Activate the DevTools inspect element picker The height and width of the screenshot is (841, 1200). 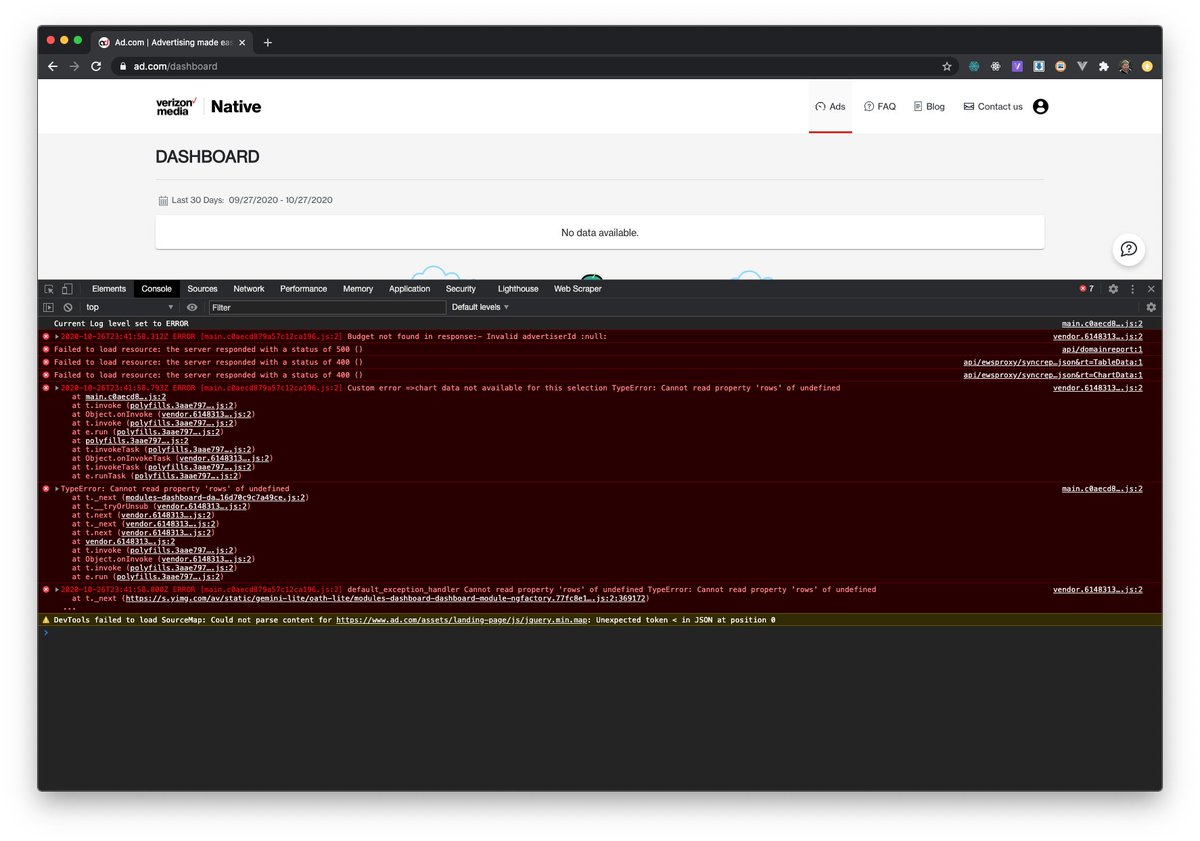tap(49, 289)
